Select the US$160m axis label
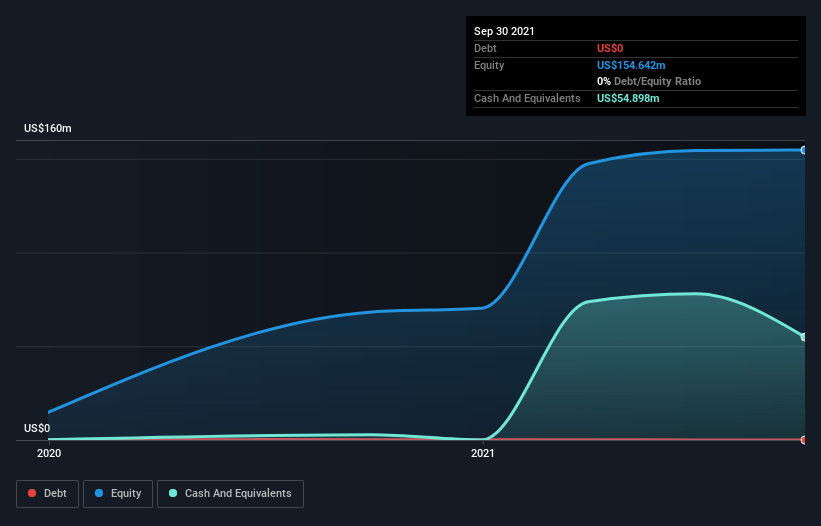Image resolution: width=821 pixels, height=526 pixels. tap(48, 128)
